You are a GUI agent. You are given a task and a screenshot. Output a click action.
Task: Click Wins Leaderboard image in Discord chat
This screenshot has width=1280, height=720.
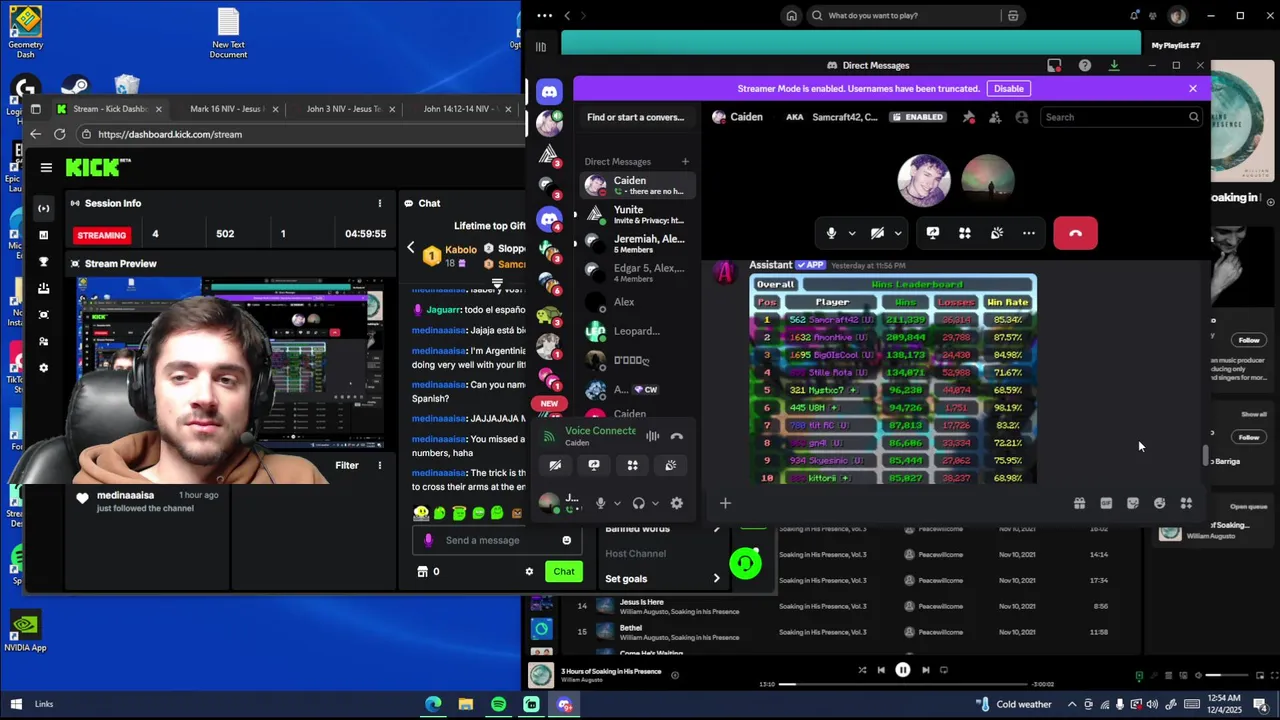893,379
